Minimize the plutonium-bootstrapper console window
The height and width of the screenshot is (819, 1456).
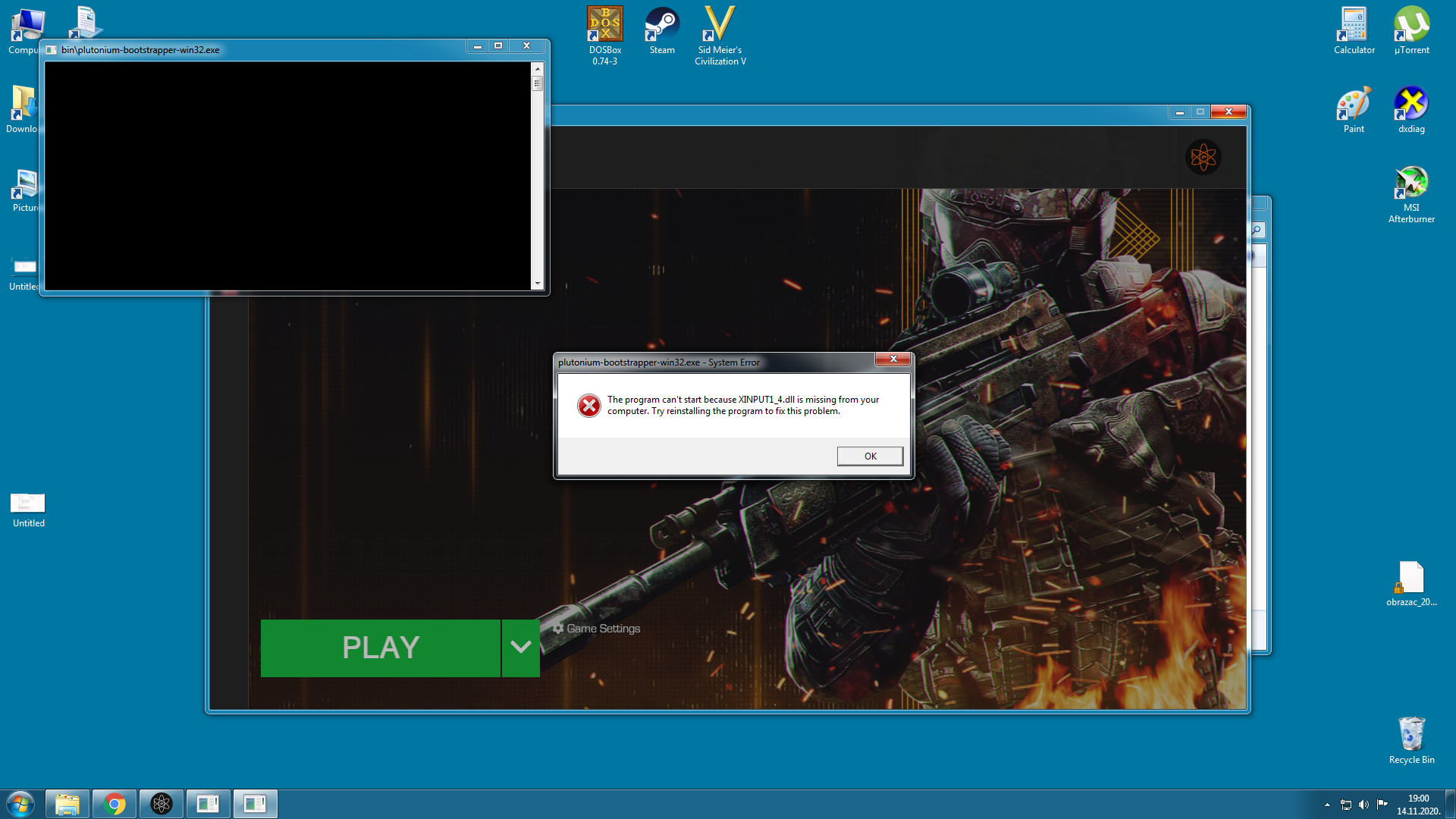click(x=478, y=46)
